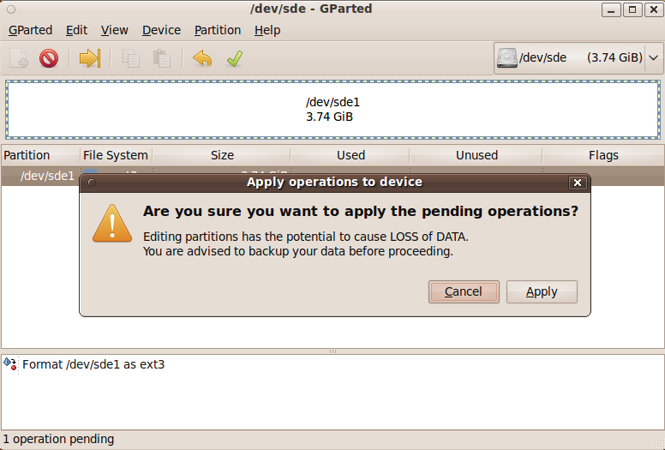665x450 pixels.
Task: Select the /dev/sde1 partition graphic bar
Action: click(332, 109)
